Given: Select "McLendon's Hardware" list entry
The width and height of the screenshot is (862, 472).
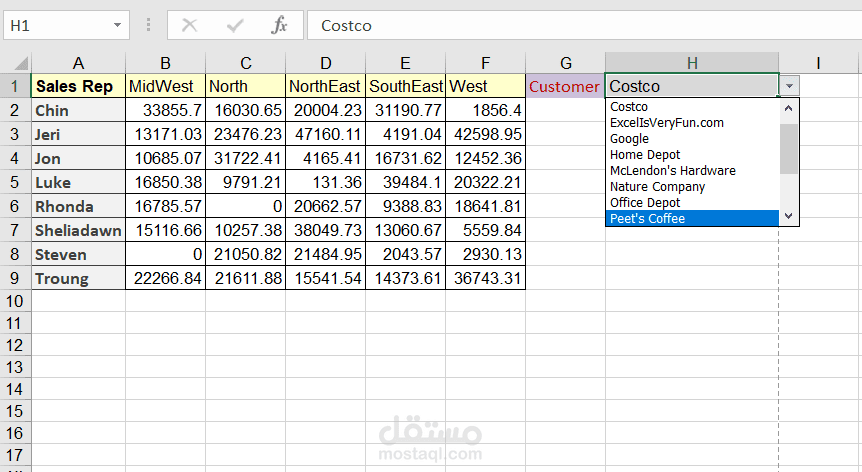Looking at the screenshot, I should point(672,171).
